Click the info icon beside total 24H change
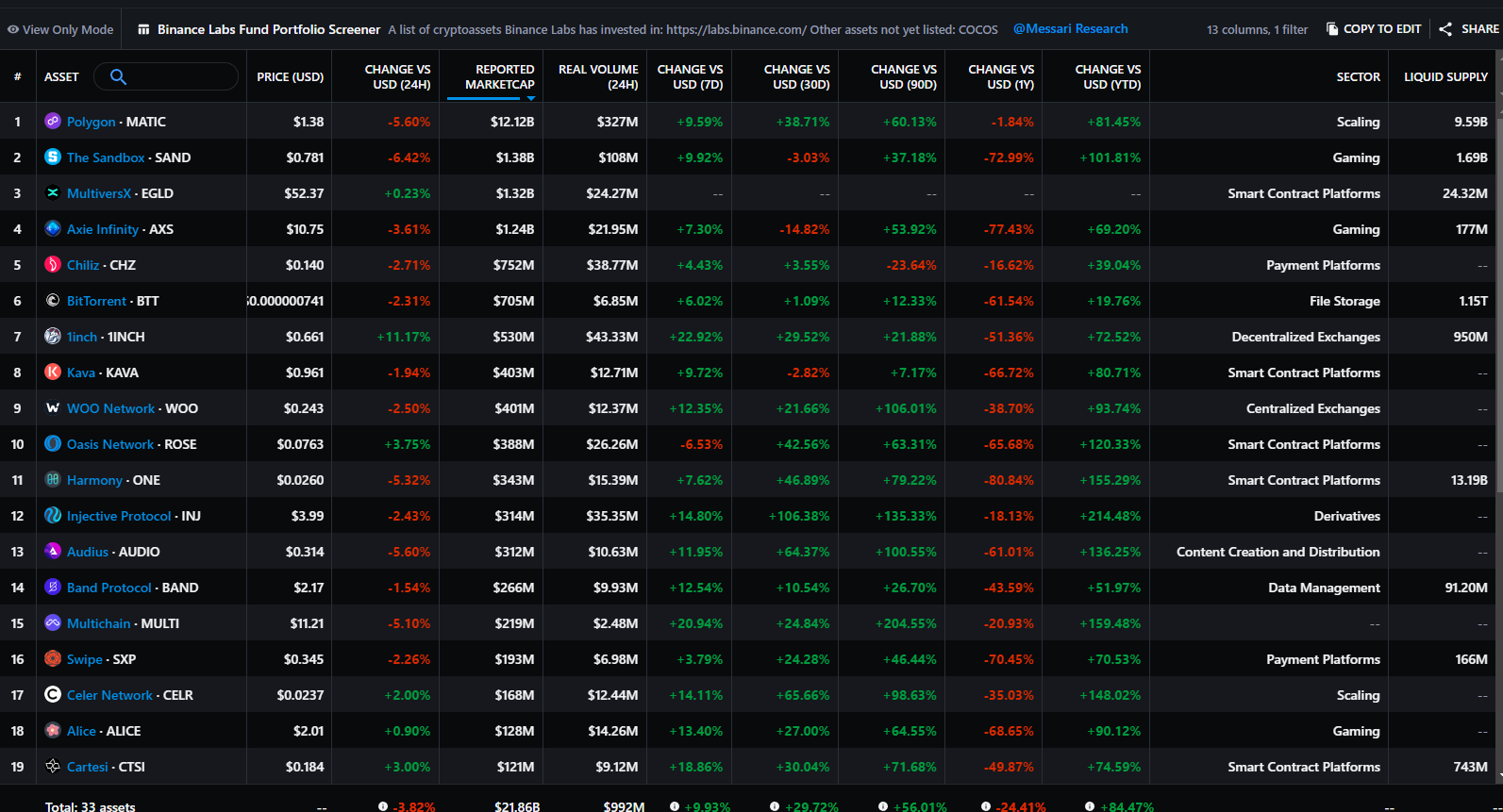This screenshot has height=812, width=1503. pyautogui.click(x=383, y=806)
